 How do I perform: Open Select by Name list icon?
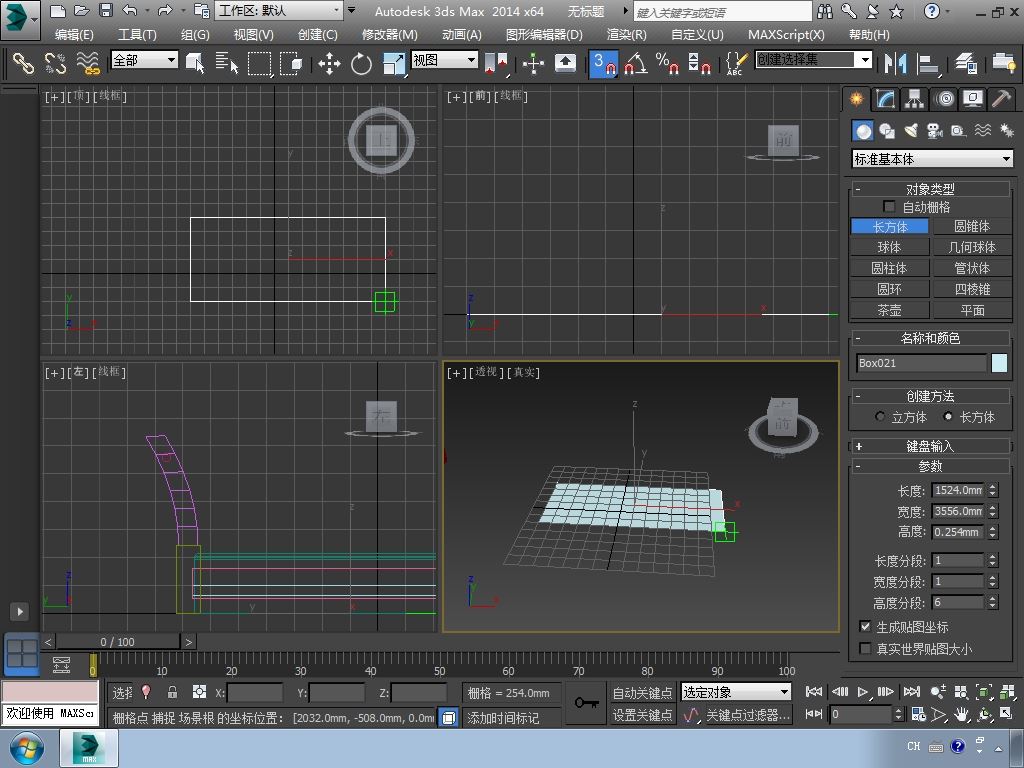[227, 63]
